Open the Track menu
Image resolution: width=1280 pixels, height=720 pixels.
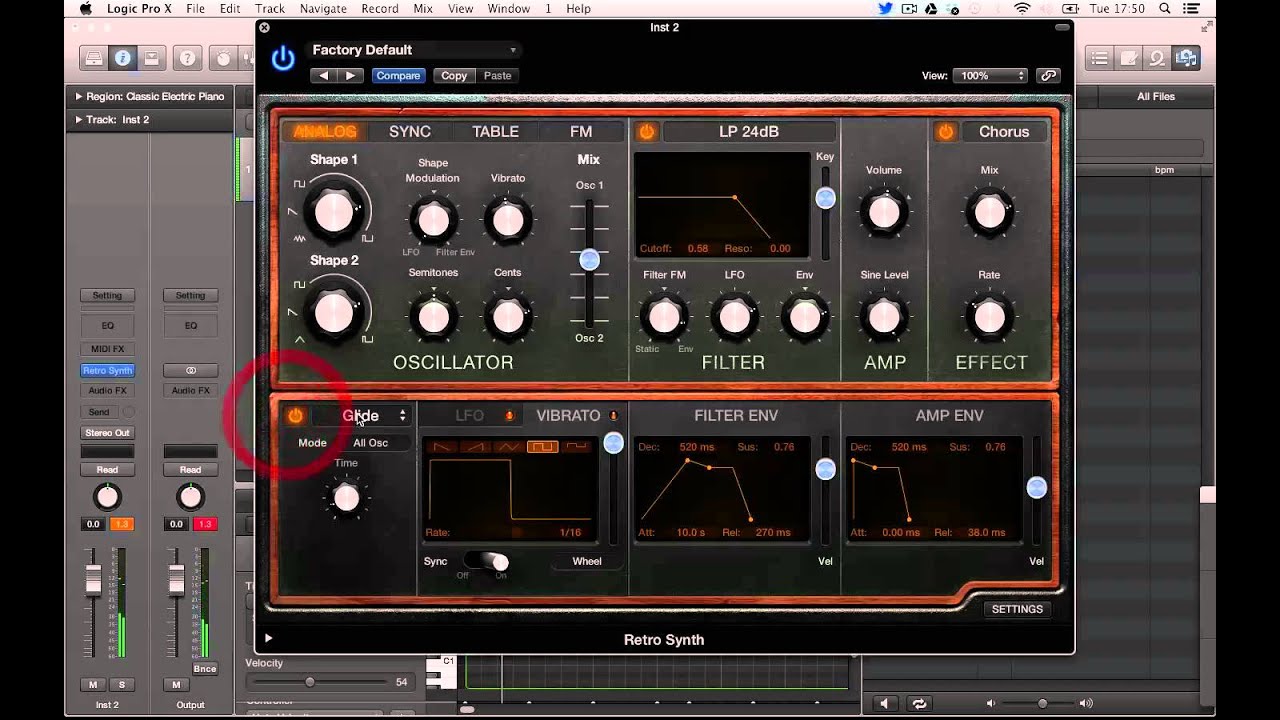tap(270, 9)
